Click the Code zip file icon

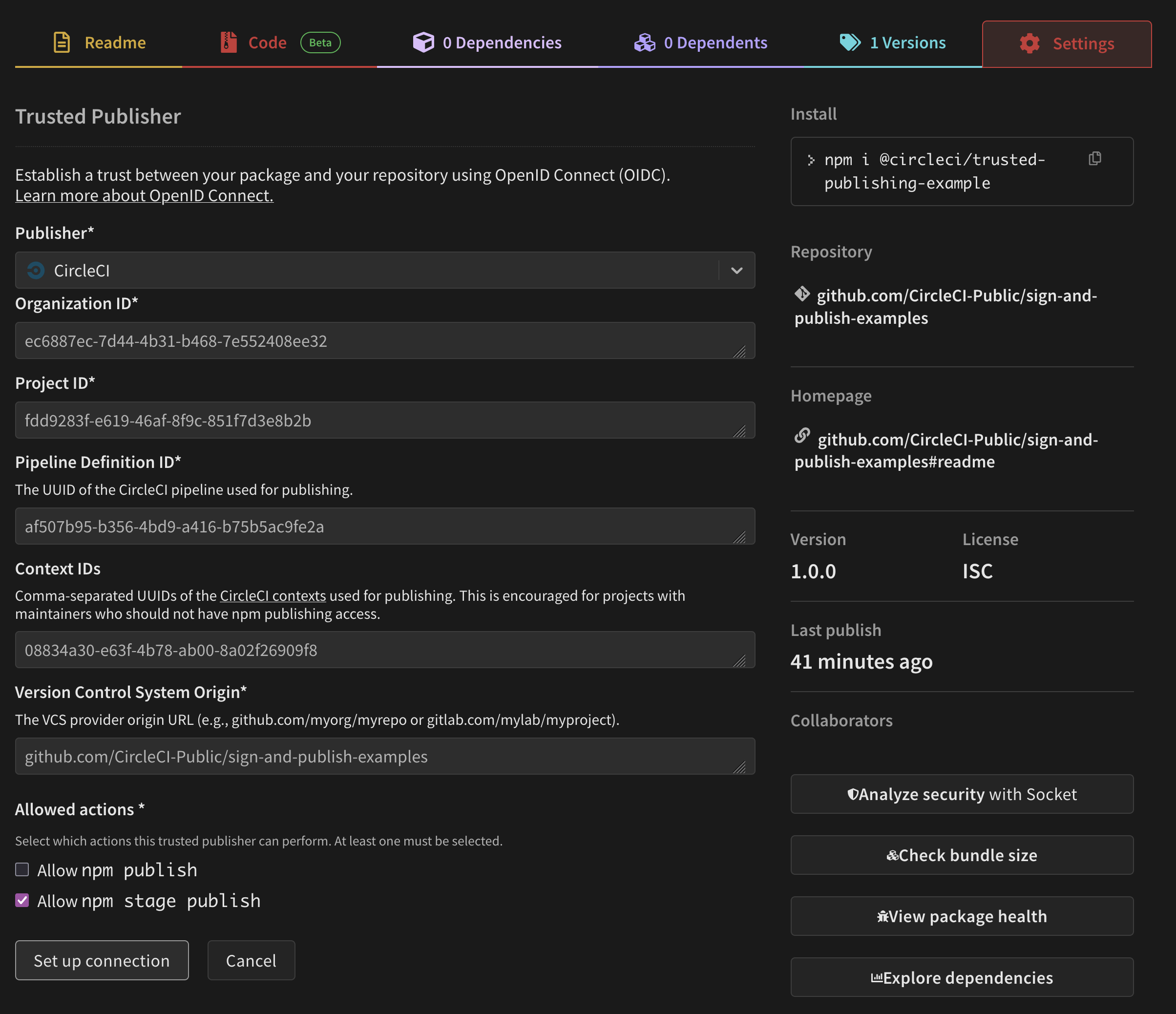pos(228,42)
